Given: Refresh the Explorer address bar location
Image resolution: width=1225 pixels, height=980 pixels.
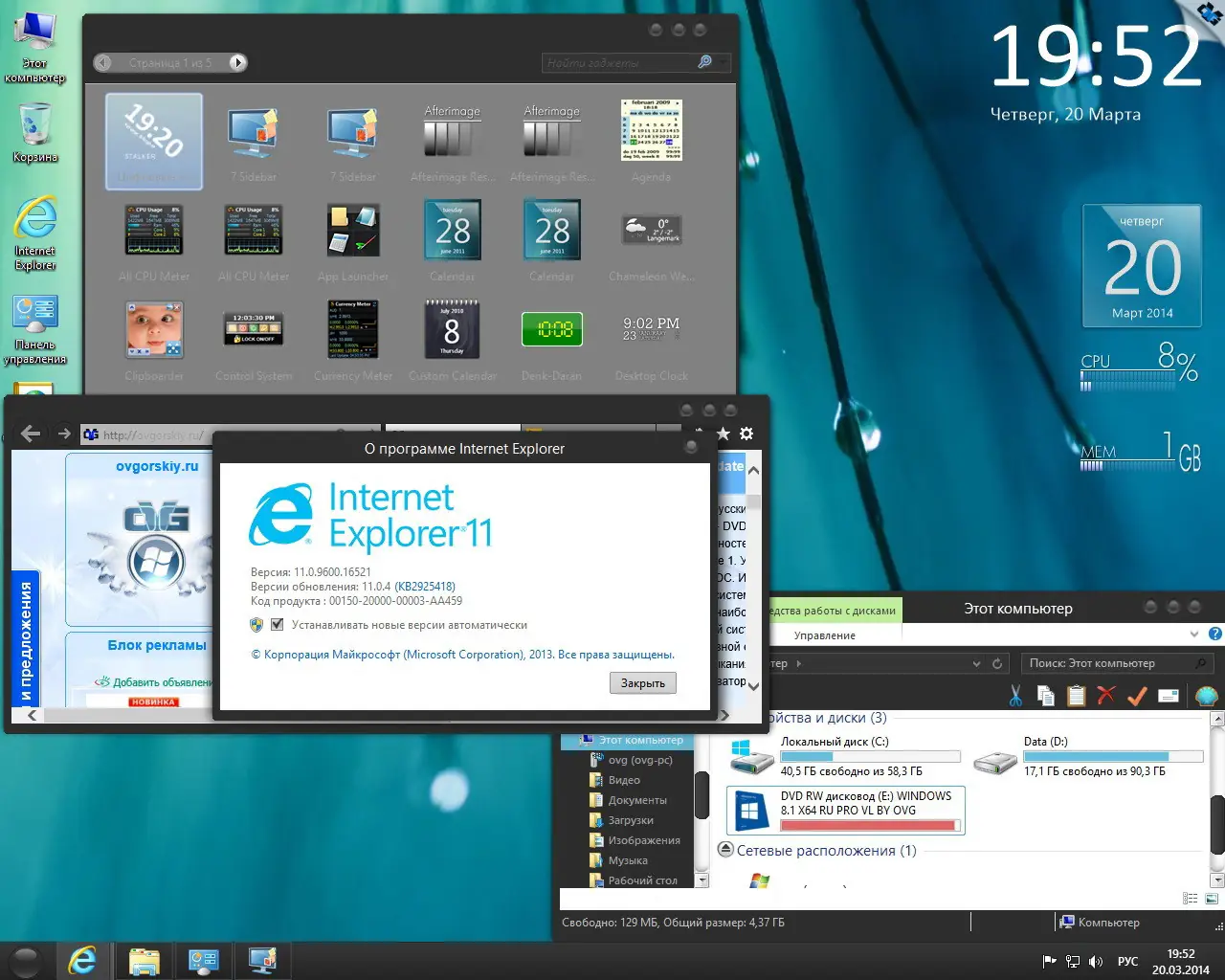Looking at the screenshot, I should coord(997,663).
